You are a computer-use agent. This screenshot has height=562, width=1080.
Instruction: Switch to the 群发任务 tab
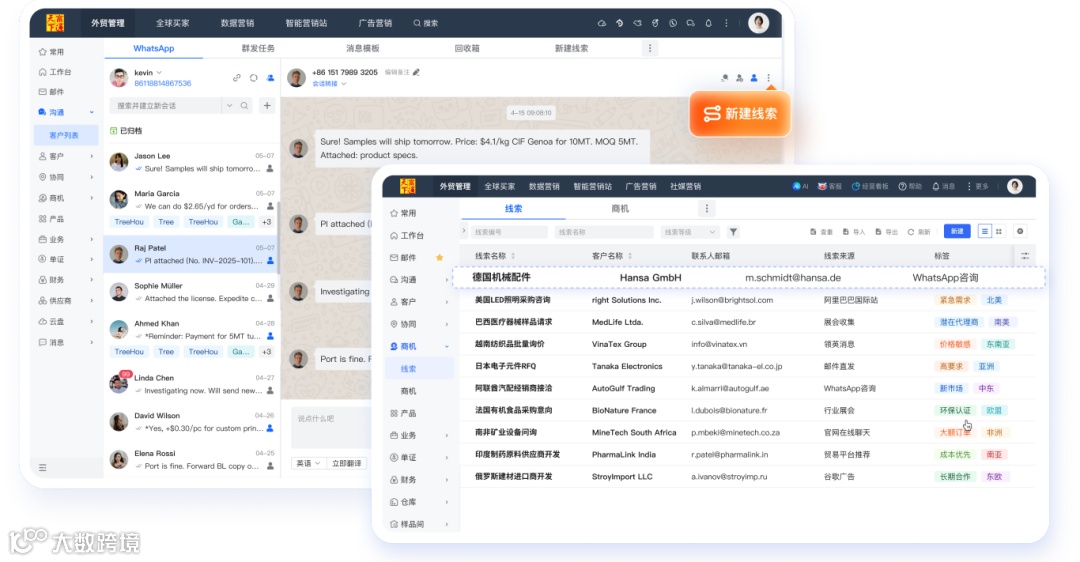coord(258,48)
